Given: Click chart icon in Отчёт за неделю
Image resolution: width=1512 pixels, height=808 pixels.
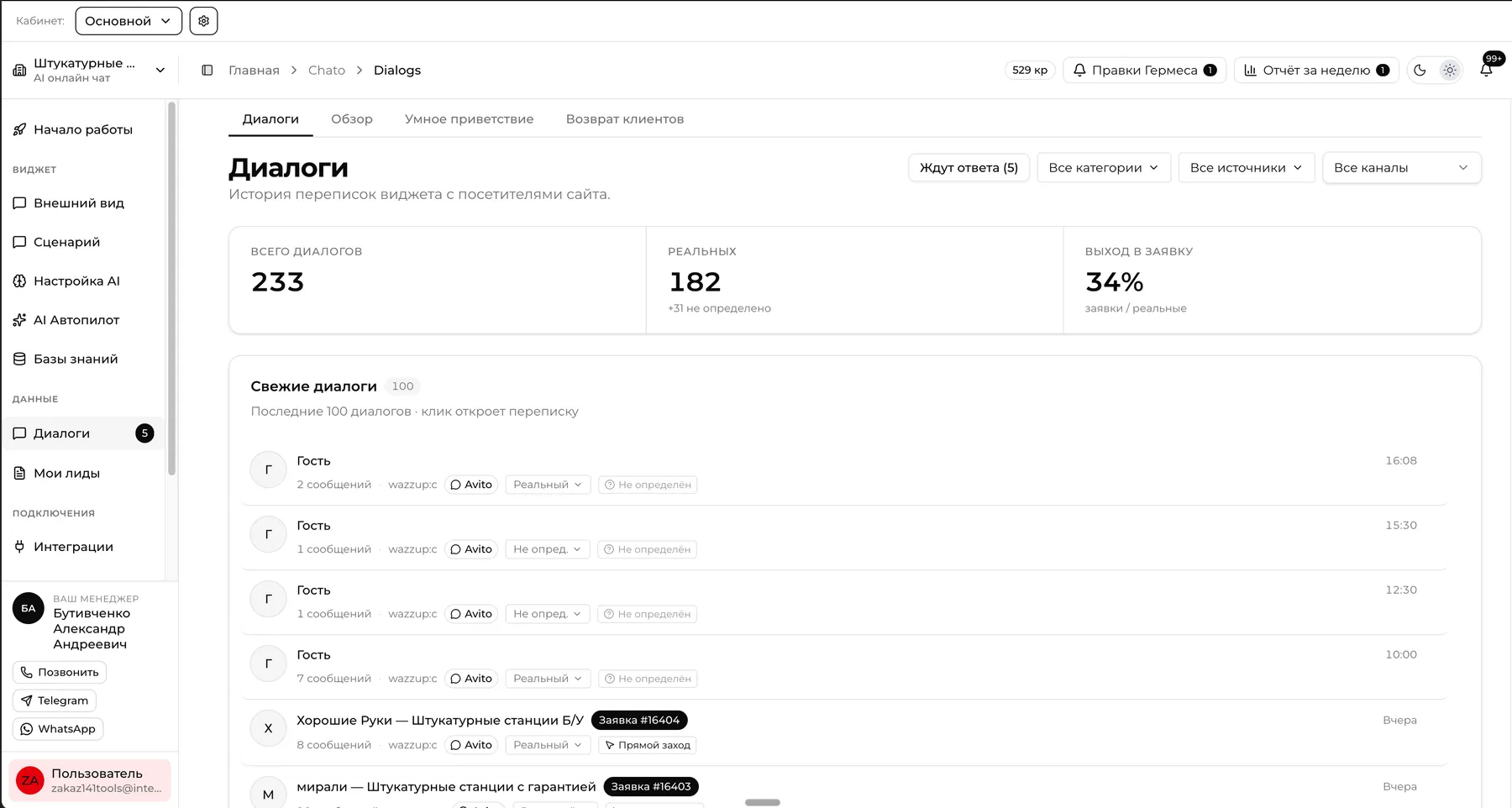Looking at the screenshot, I should [x=1250, y=71].
